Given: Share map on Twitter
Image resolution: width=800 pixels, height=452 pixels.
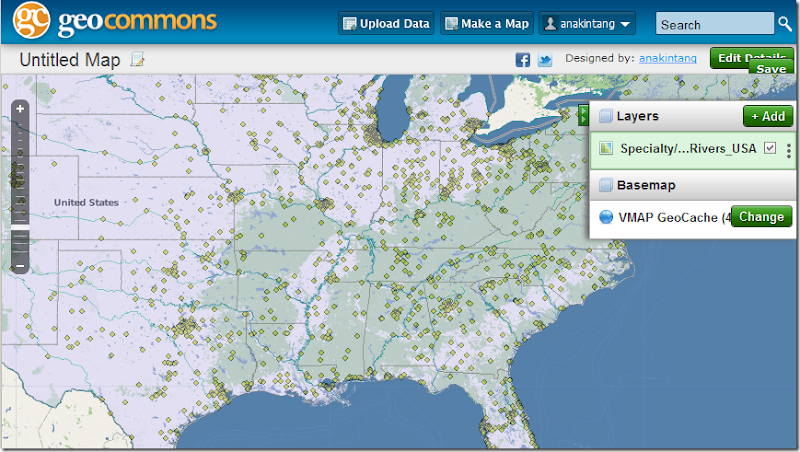Looking at the screenshot, I should point(545,60).
